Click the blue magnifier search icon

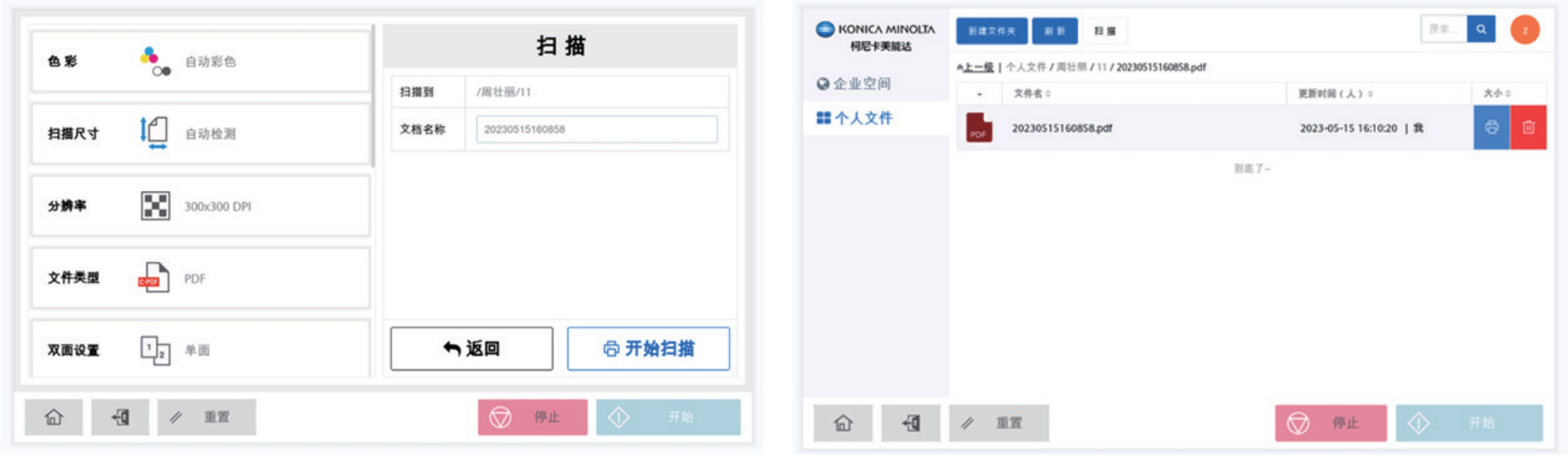click(1481, 29)
